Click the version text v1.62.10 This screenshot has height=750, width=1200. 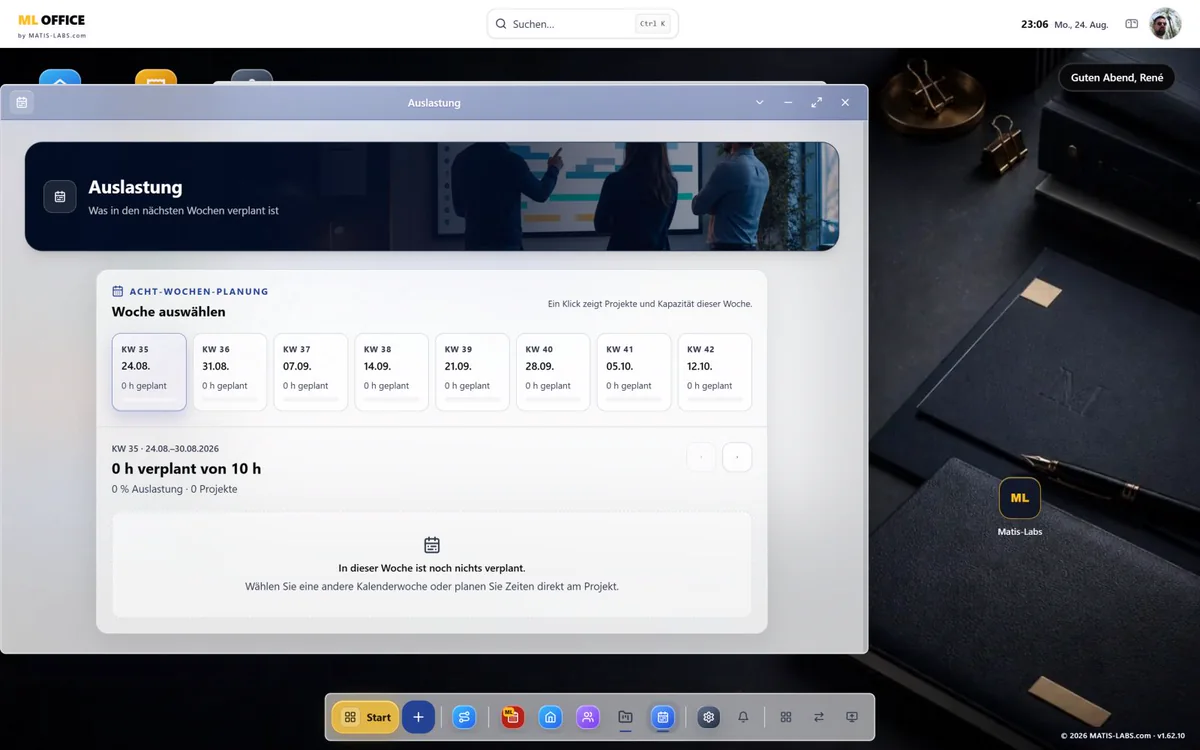(1172, 735)
